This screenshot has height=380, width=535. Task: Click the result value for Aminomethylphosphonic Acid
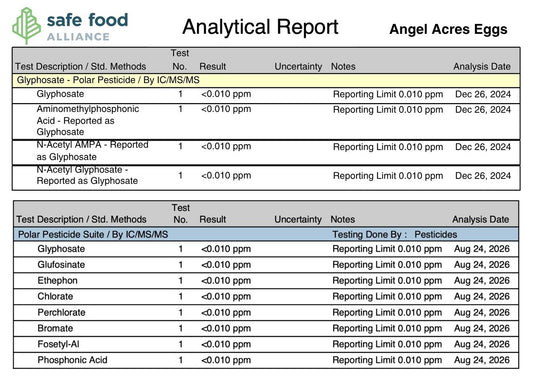226,109
